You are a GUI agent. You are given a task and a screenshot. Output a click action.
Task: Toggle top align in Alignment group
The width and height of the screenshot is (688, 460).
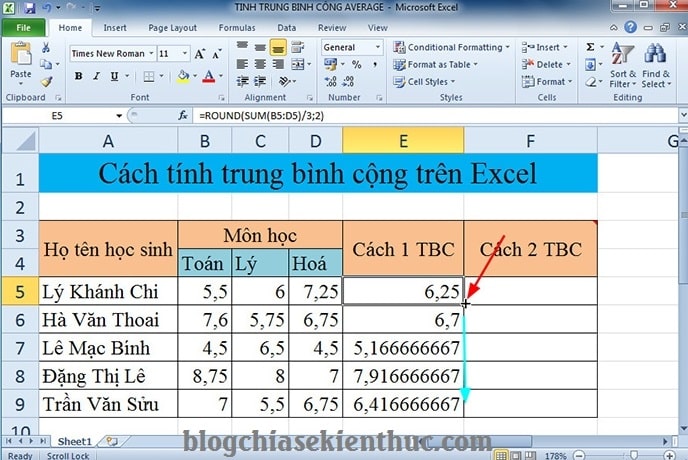[x=242, y=46]
